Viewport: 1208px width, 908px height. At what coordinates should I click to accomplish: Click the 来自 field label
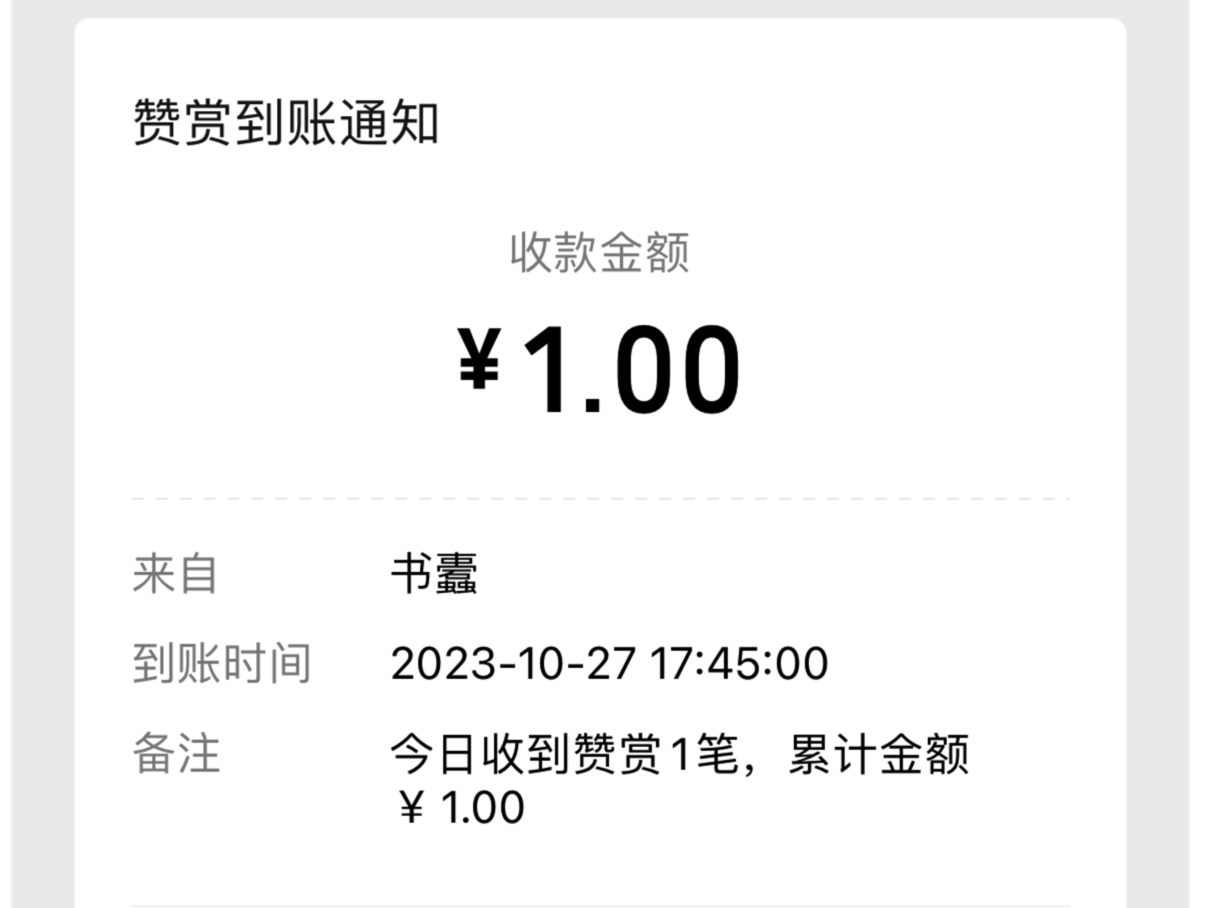tap(175, 574)
